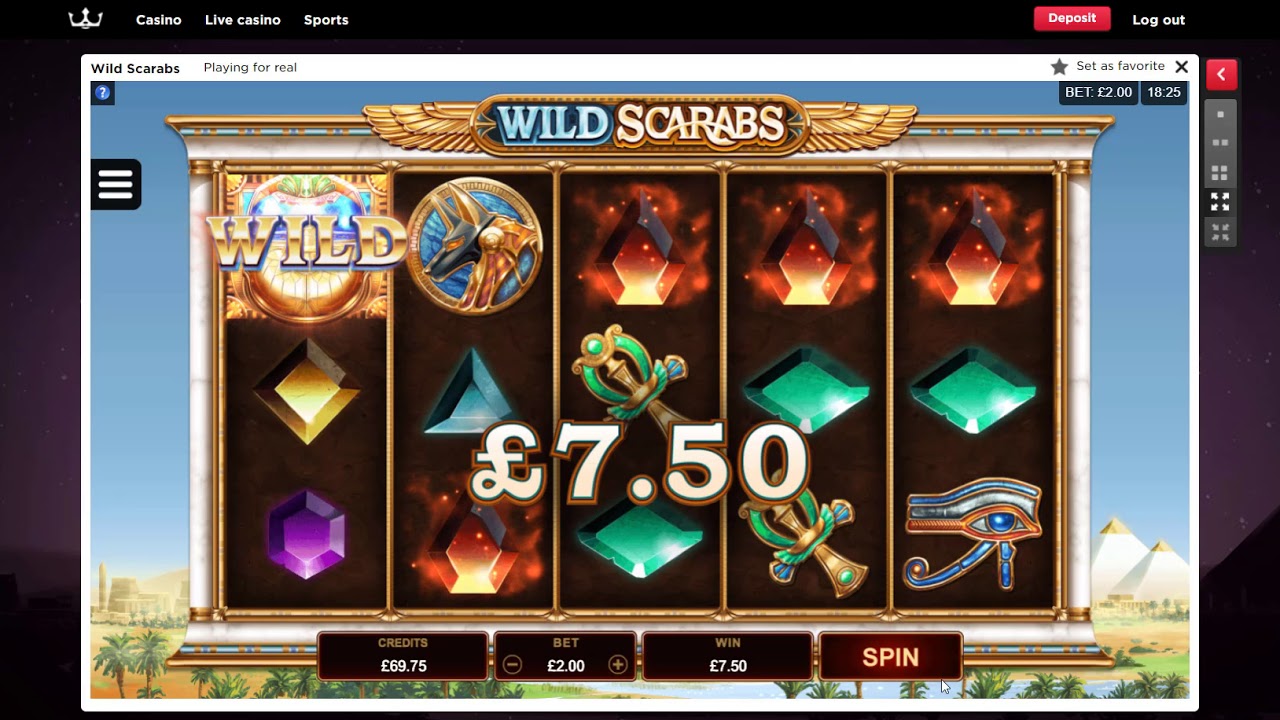Click the blue help question mark icon
The image size is (1280, 720).
(x=103, y=93)
